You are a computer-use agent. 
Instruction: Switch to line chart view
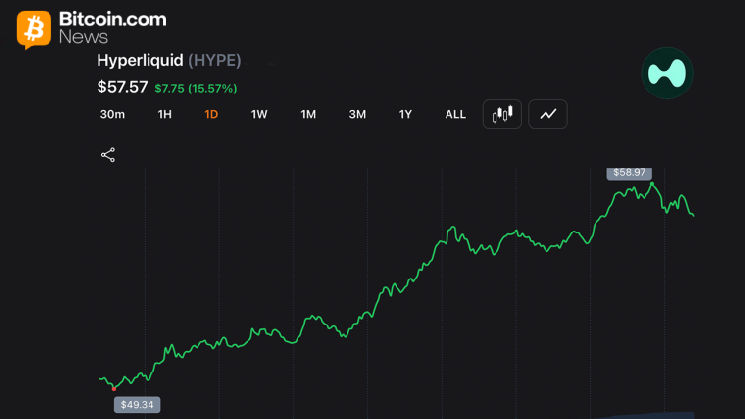click(548, 114)
